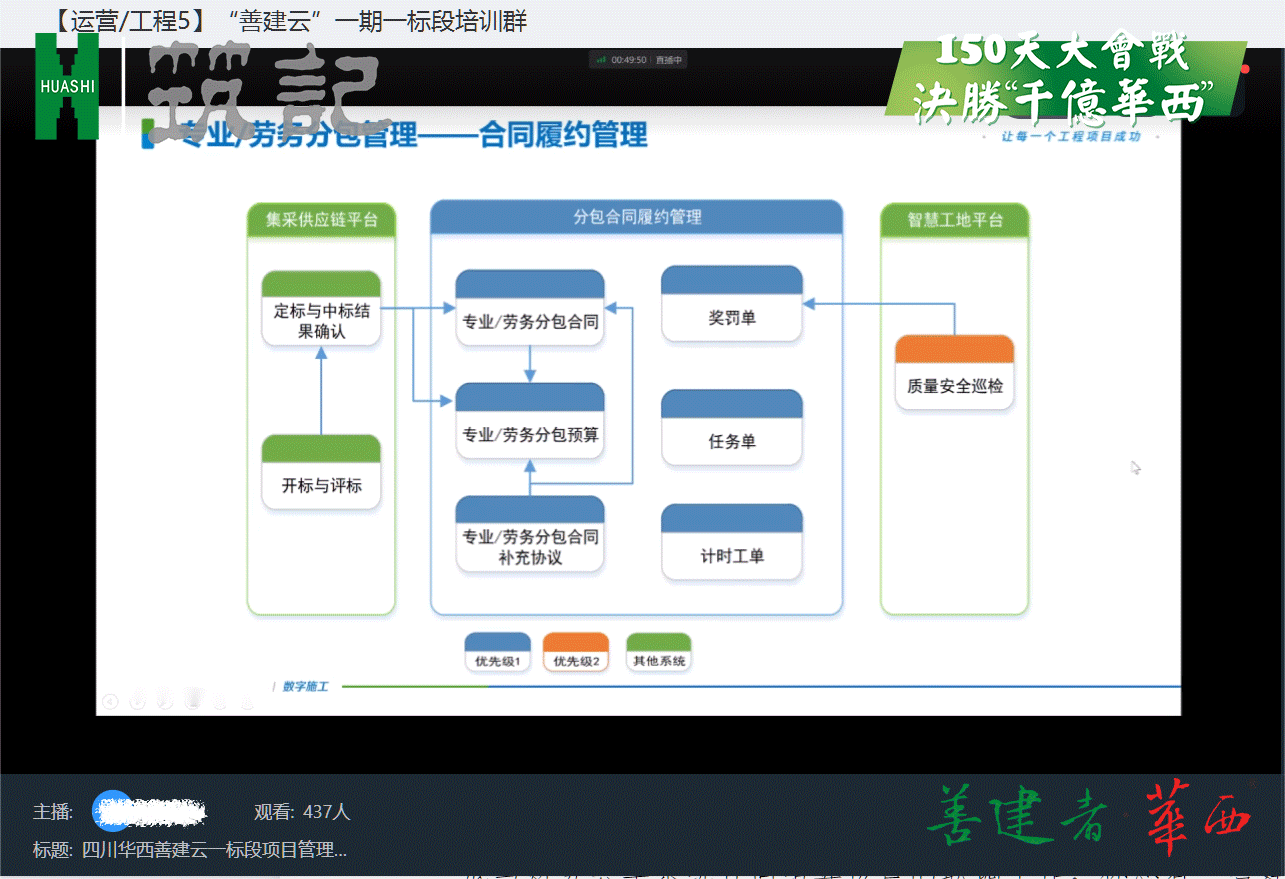Click the green signal strength icon
Viewport: 1285px width, 879px height.
coord(601,60)
